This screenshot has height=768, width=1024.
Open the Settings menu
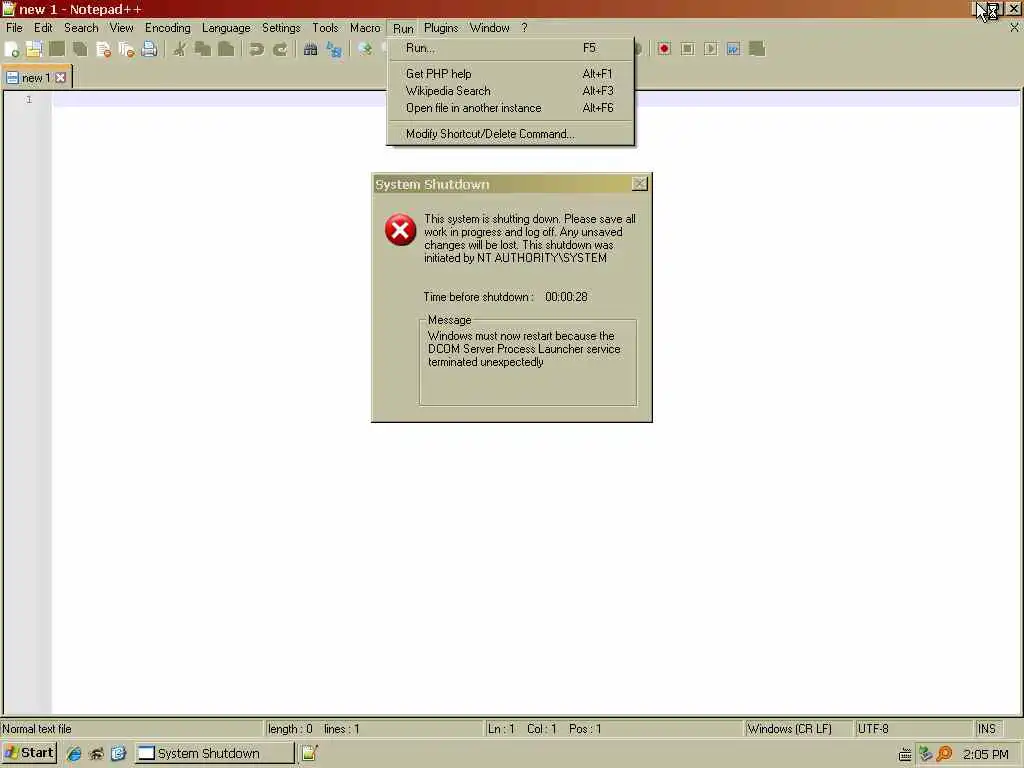(x=281, y=28)
